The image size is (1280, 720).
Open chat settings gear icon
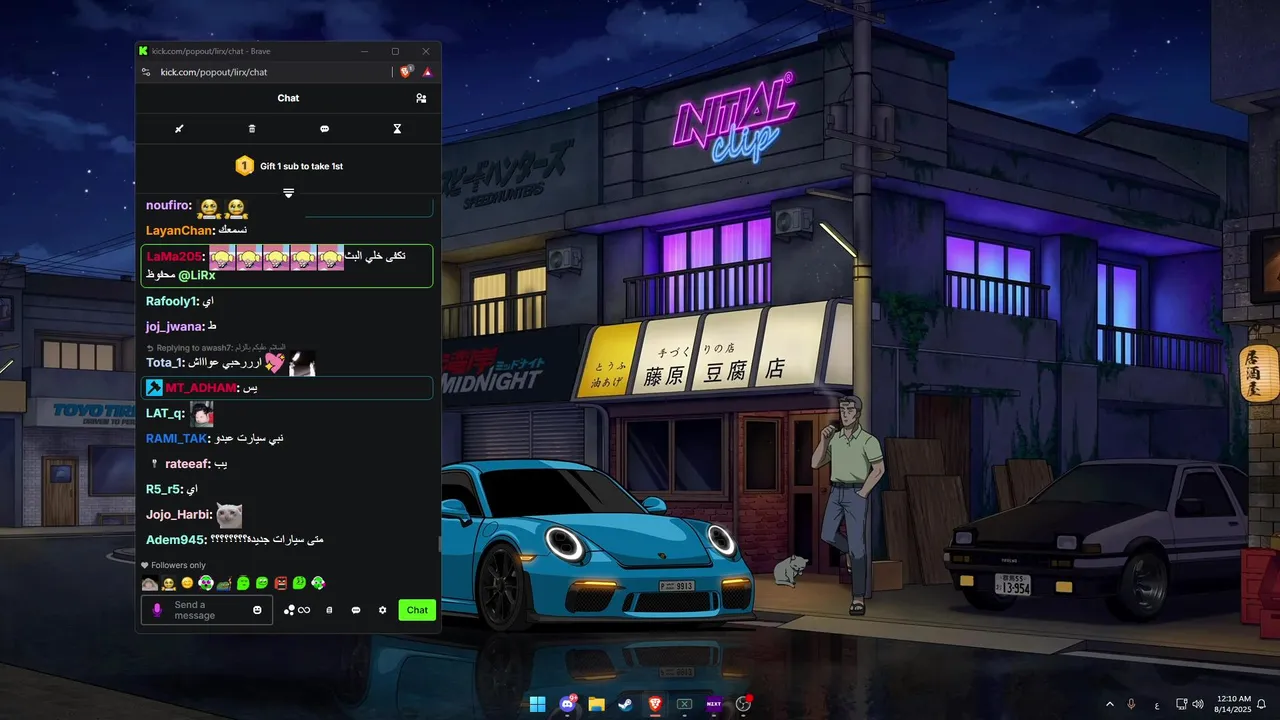coord(382,610)
